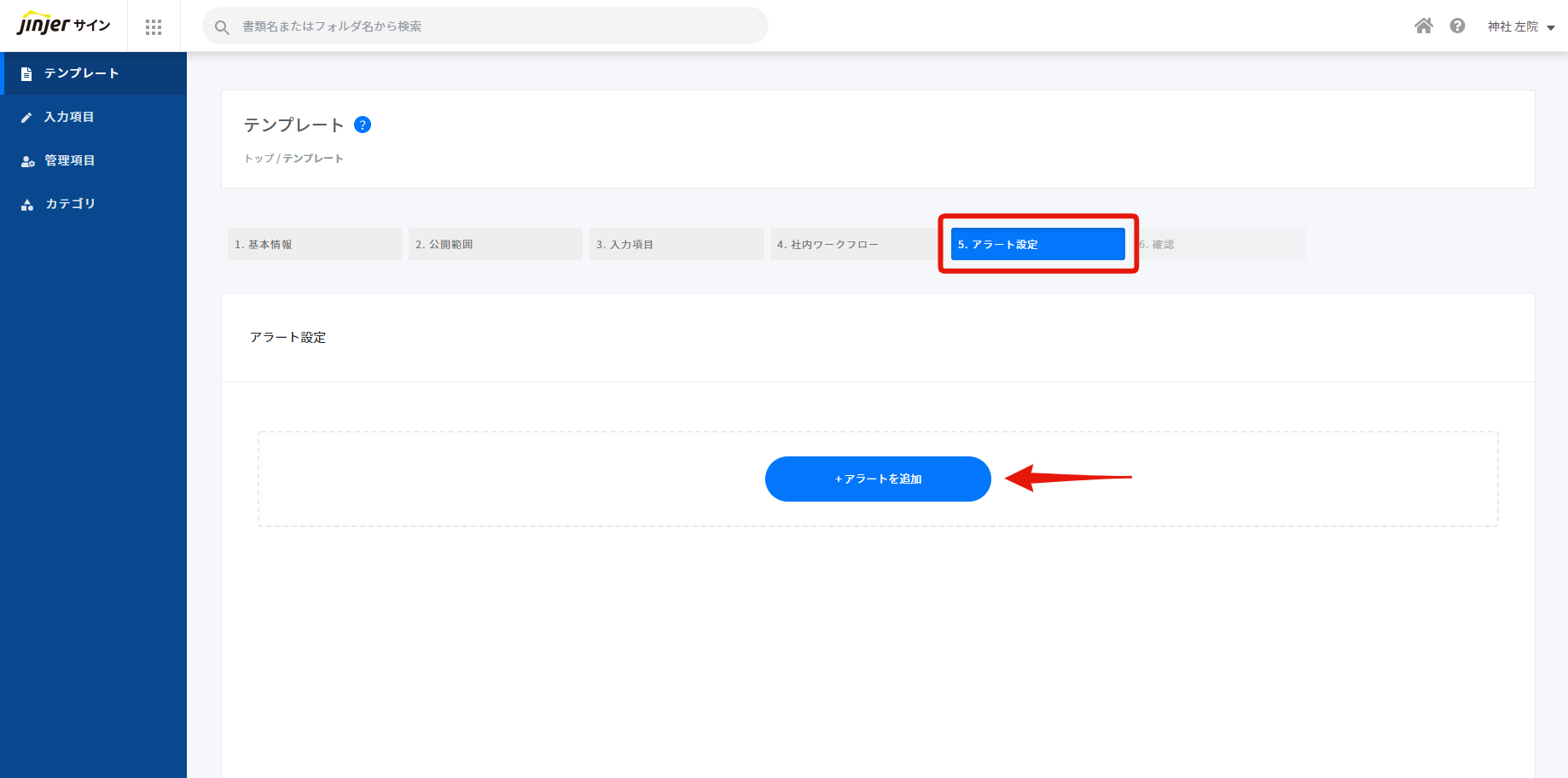Click the blue help icon beside テンプレート title

coord(363,125)
